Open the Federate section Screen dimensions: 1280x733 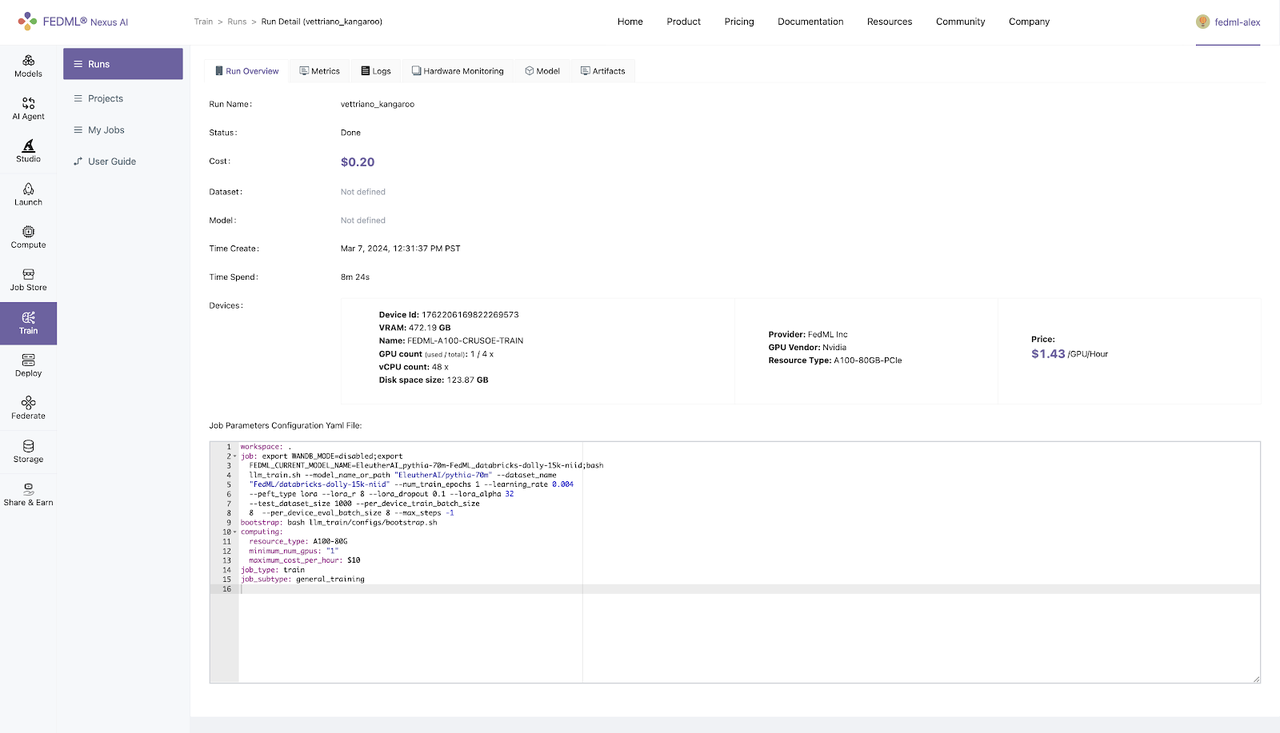[28, 409]
